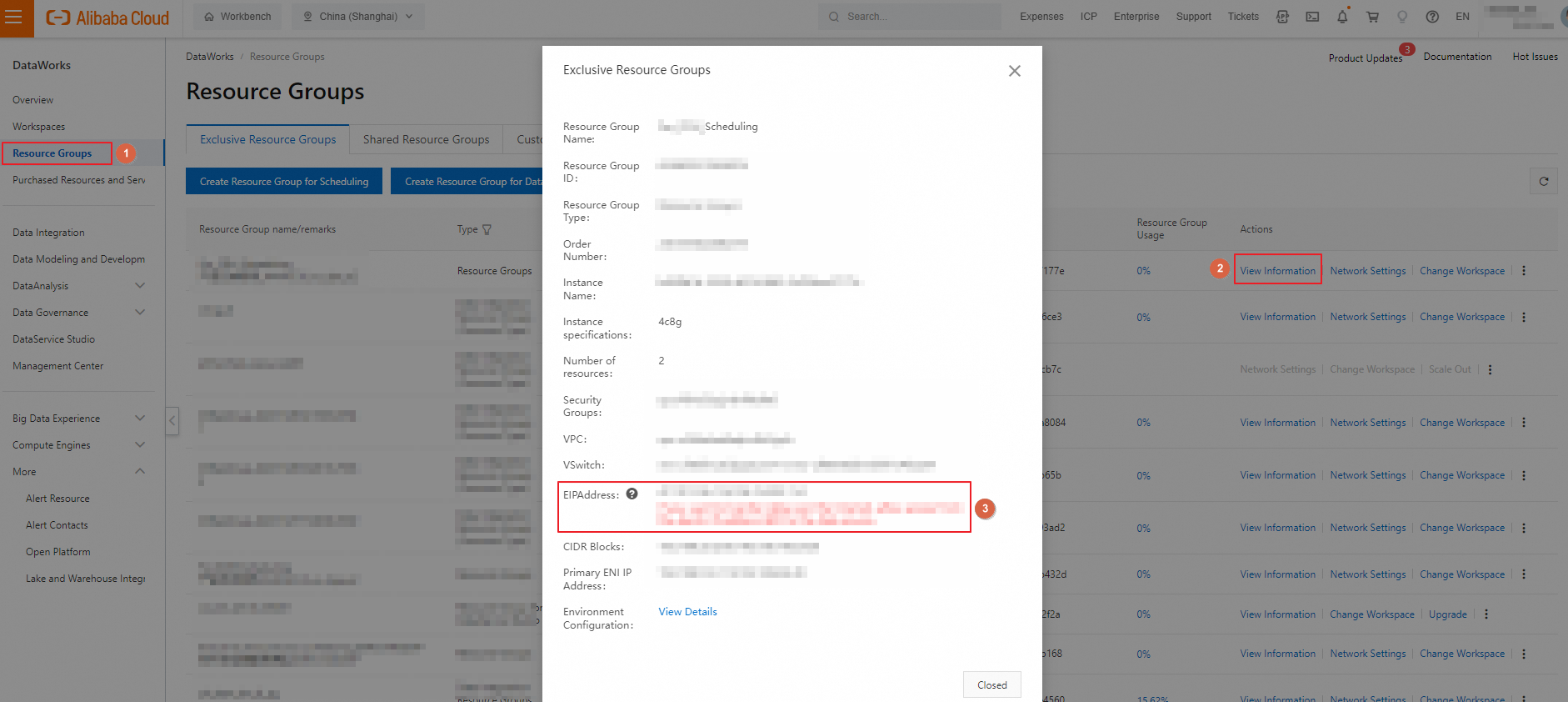Open the help question mark icon
The width and height of the screenshot is (1568, 702).
point(1432,17)
